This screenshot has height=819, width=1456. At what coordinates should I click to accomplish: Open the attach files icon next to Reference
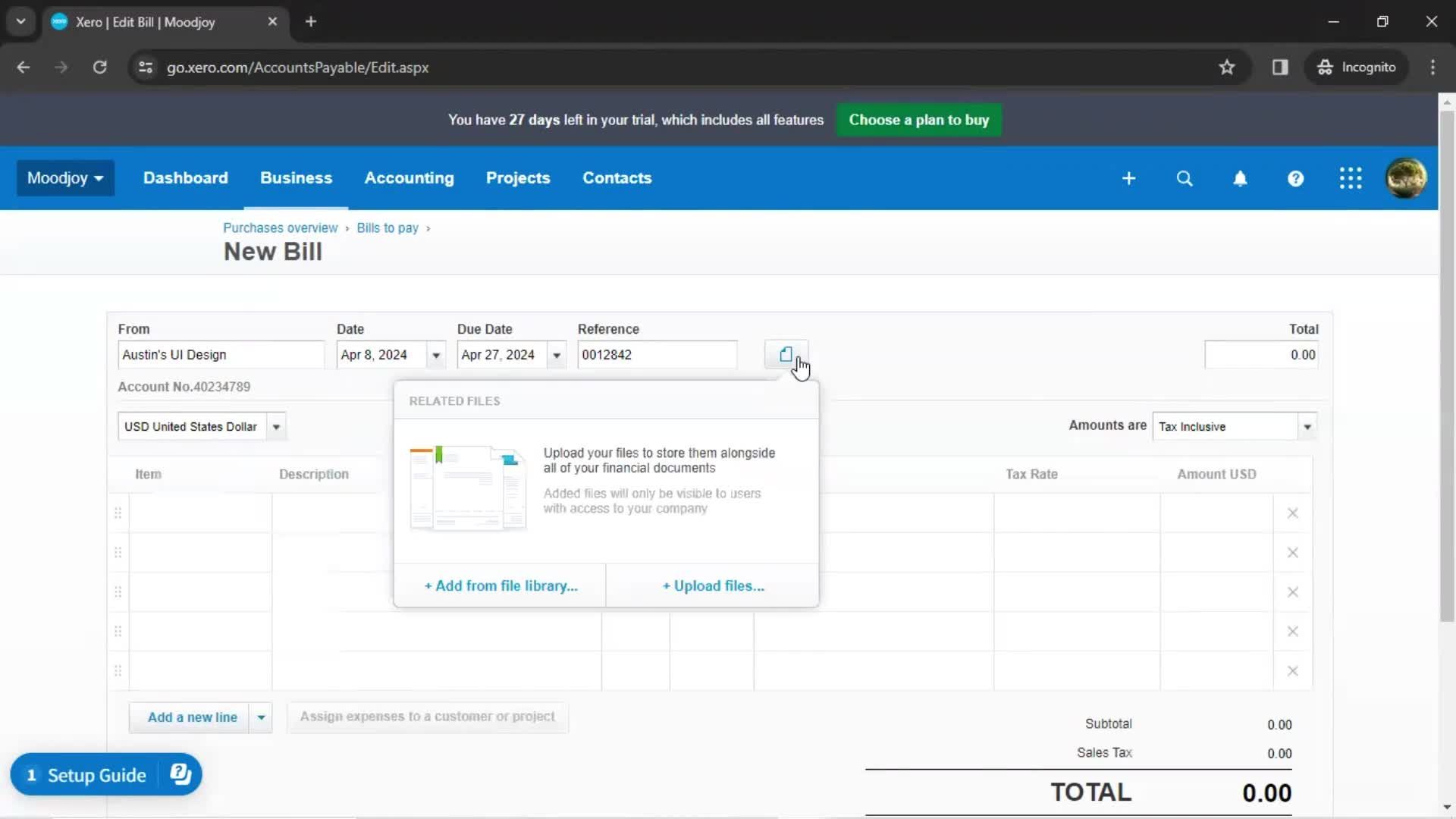tap(786, 354)
